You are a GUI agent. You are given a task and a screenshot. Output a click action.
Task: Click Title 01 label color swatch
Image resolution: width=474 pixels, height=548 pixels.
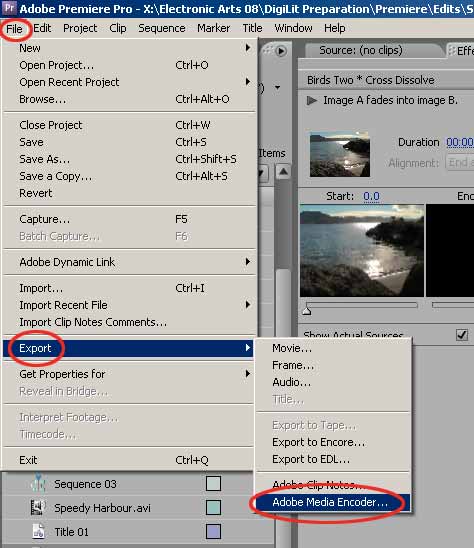point(213,532)
